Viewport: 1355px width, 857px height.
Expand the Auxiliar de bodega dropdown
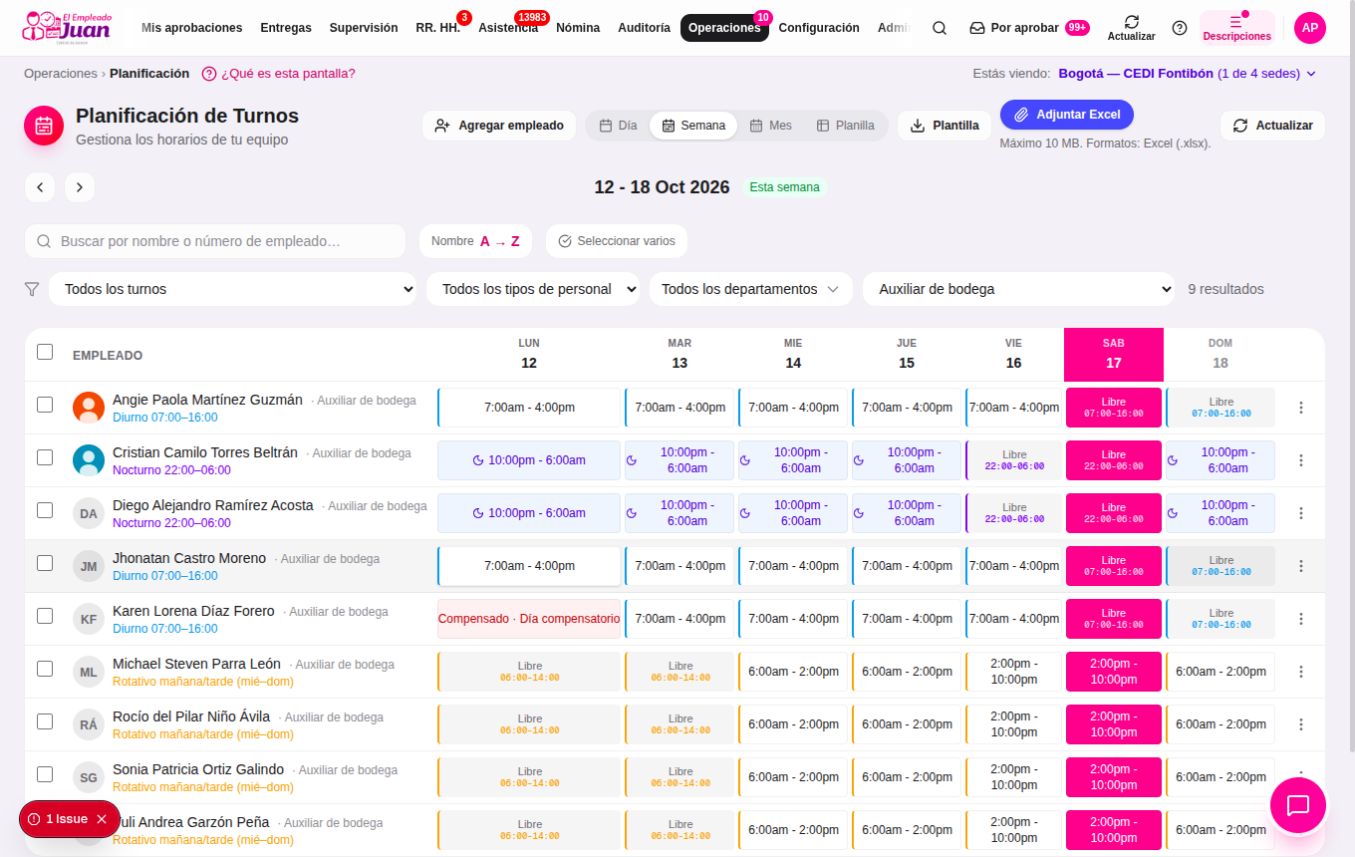1019,289
